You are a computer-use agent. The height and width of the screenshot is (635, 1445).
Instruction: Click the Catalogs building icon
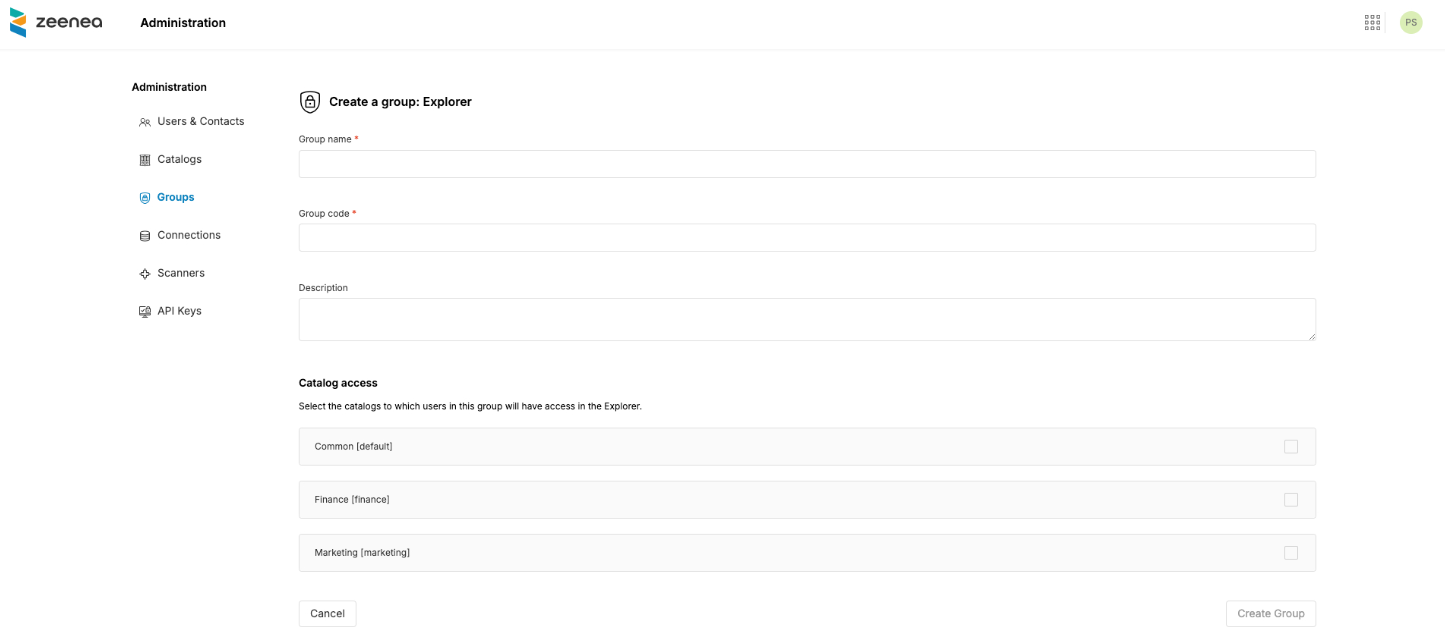145,160
